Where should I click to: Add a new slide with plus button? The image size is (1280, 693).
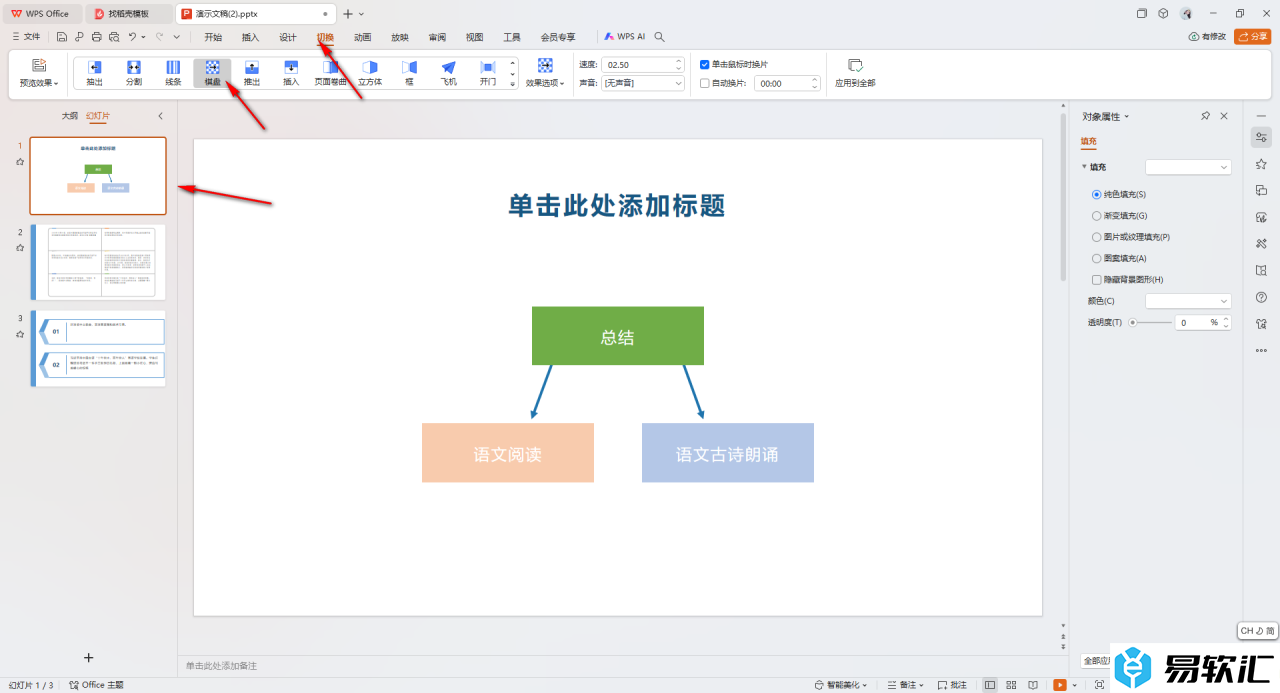click(88, 657)
